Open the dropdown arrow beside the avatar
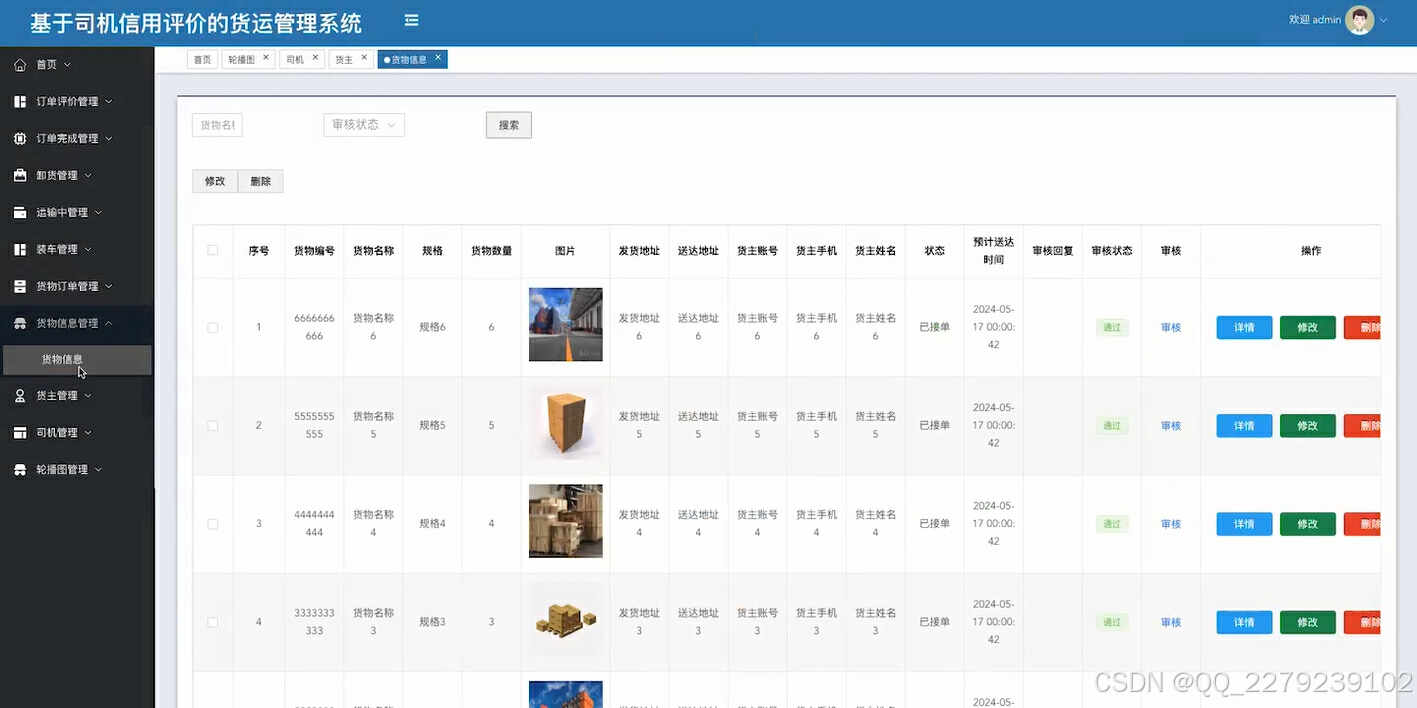The image size is (1417, 708). click(1384, 20)
